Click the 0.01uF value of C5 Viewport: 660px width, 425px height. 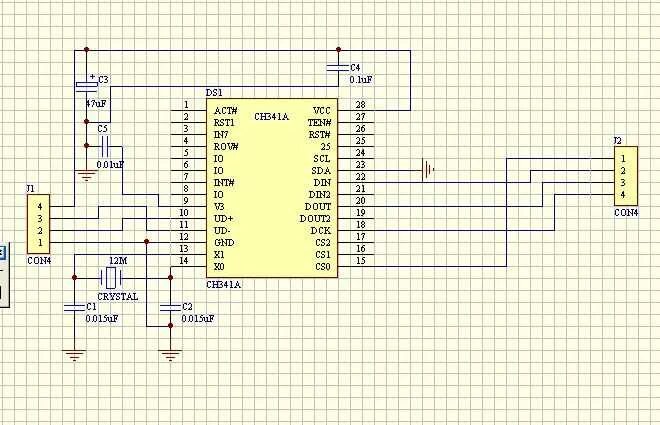[110, 165]
